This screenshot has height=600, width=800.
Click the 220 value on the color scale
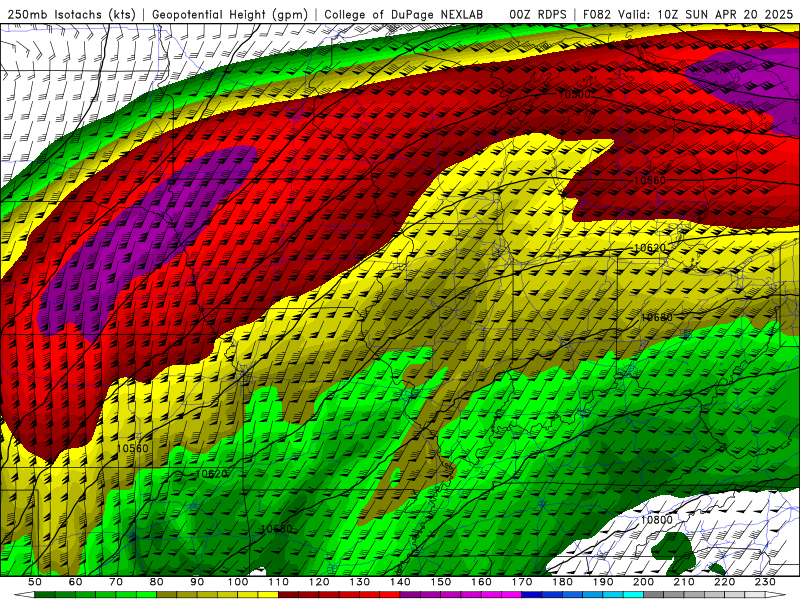point(724,582)
